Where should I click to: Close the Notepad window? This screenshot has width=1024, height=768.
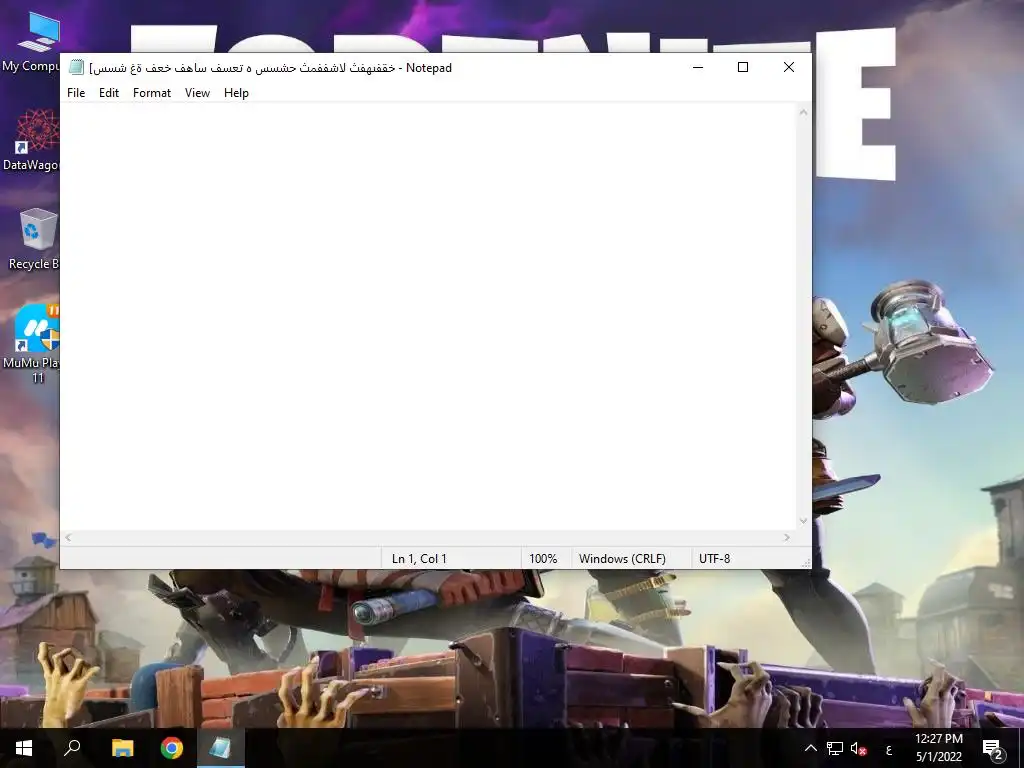pos(789,67)
